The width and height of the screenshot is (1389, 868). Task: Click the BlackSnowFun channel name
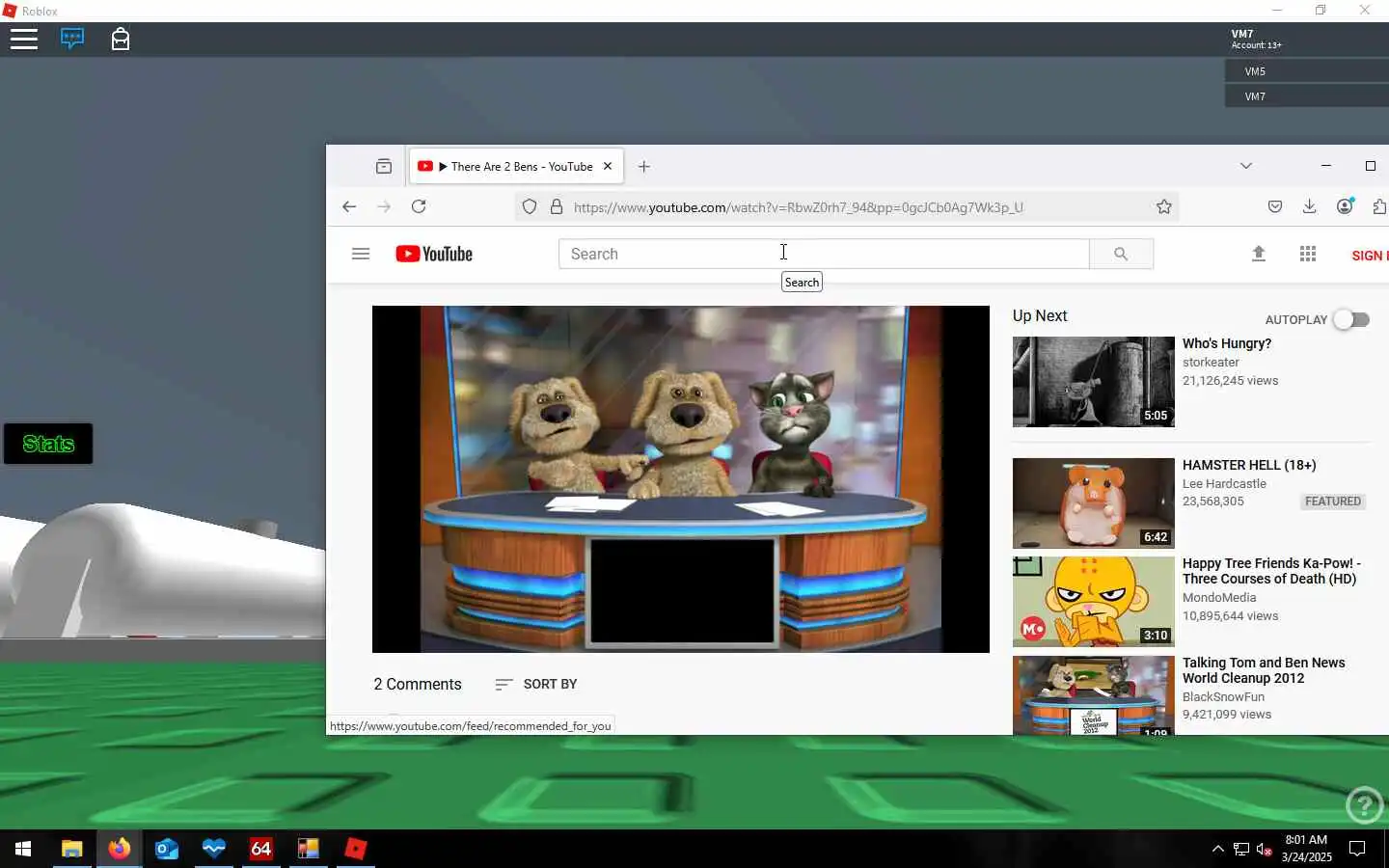[1223, 697]
